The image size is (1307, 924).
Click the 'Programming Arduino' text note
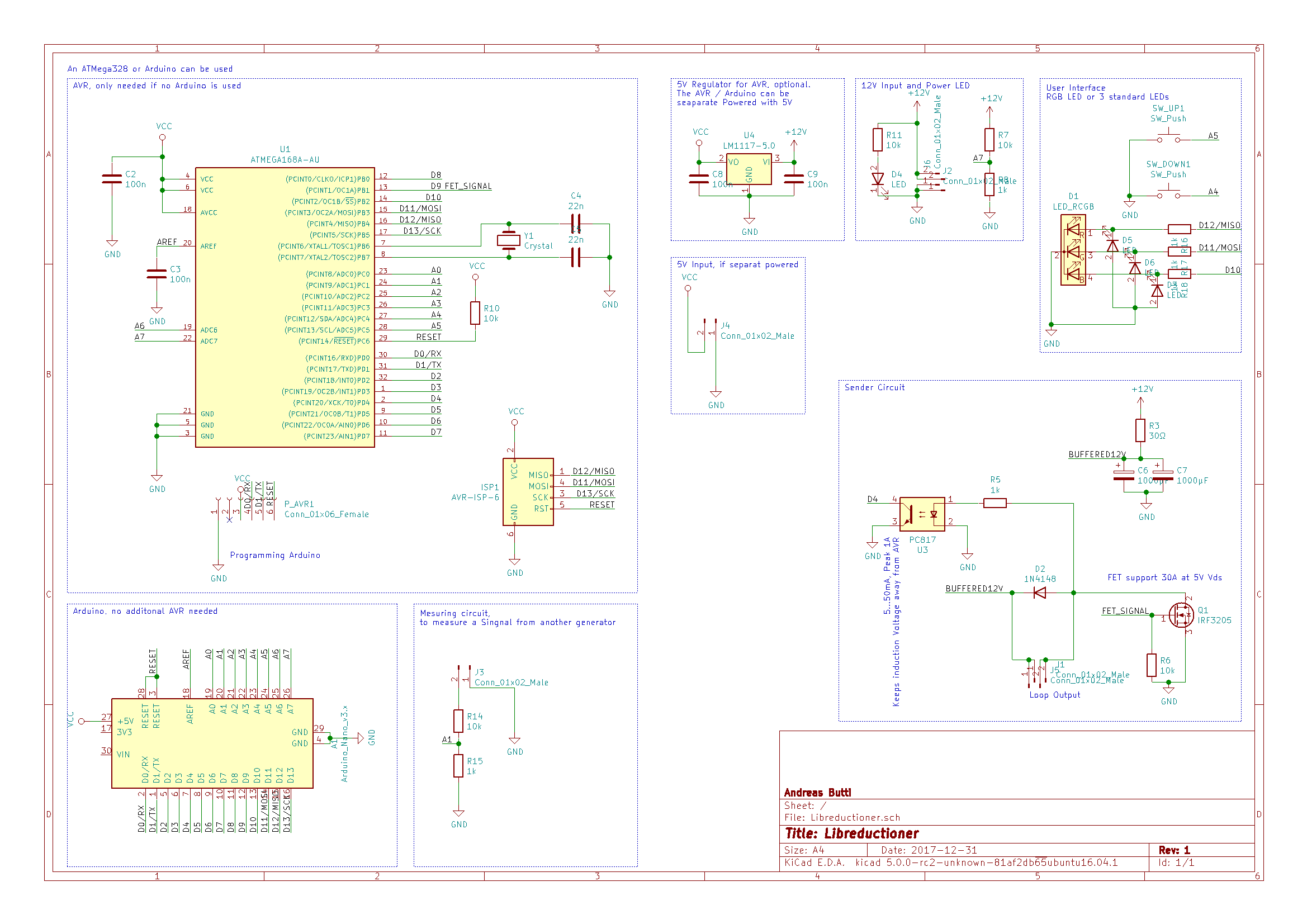pos(275,555)
